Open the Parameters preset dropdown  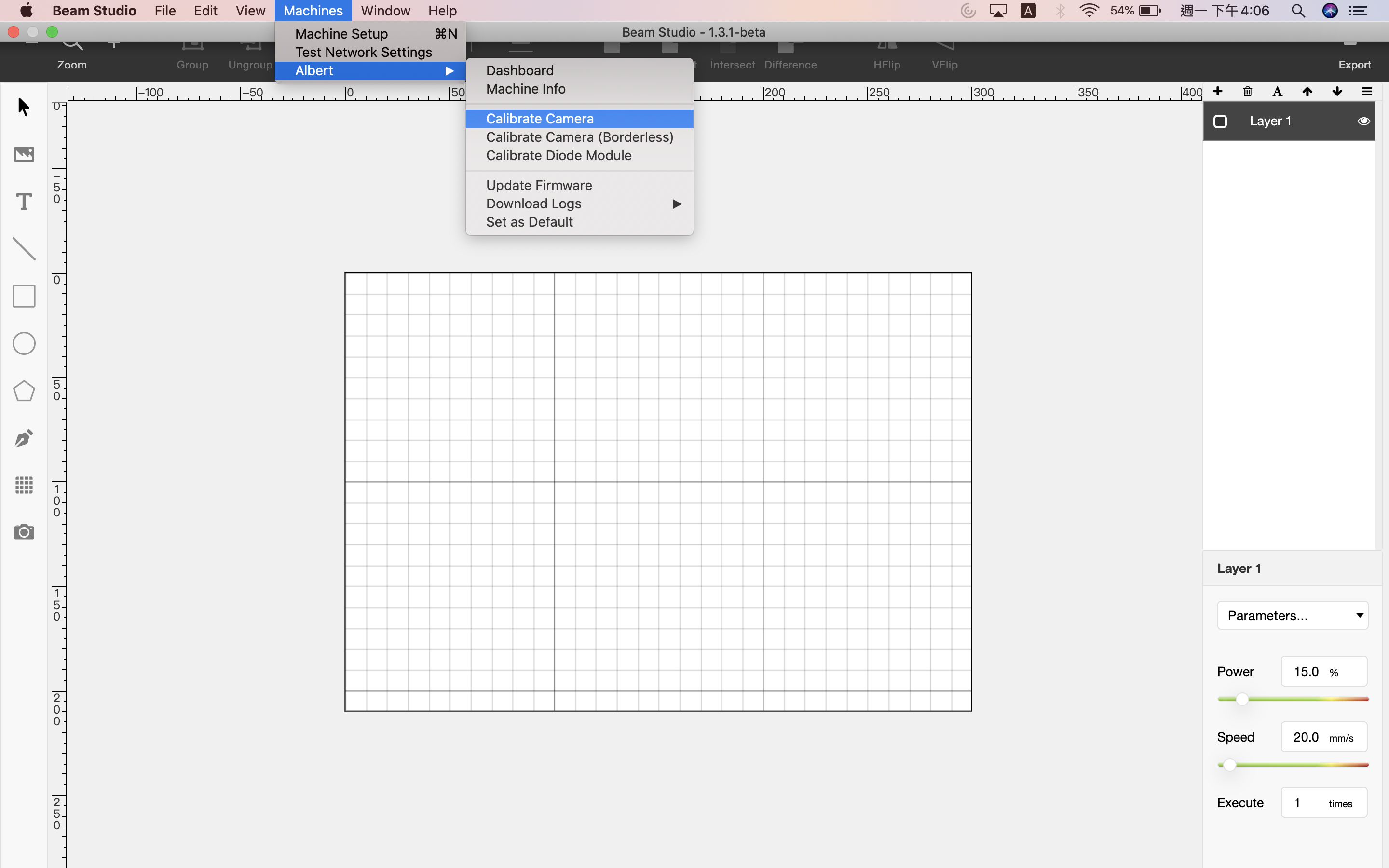tap(1293, 615)
